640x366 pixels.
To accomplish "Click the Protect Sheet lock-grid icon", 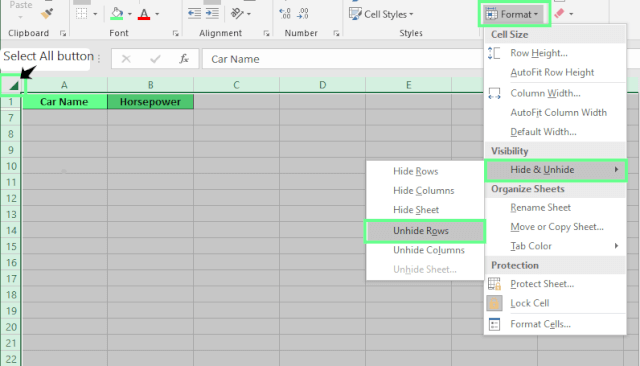I will [494, 284].
